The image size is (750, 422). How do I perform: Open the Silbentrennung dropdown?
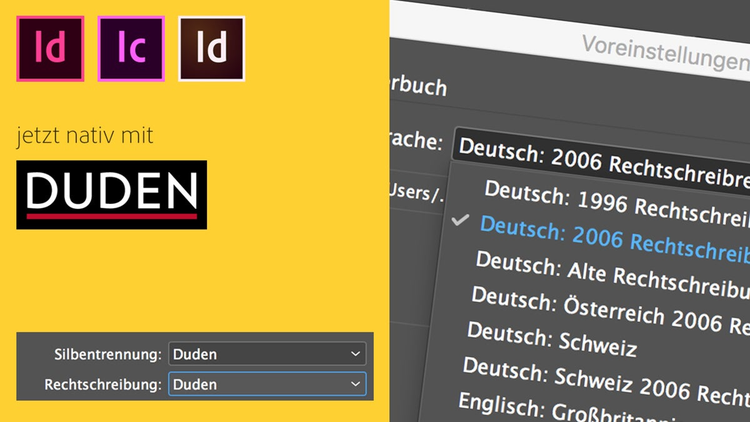[267, 354]
